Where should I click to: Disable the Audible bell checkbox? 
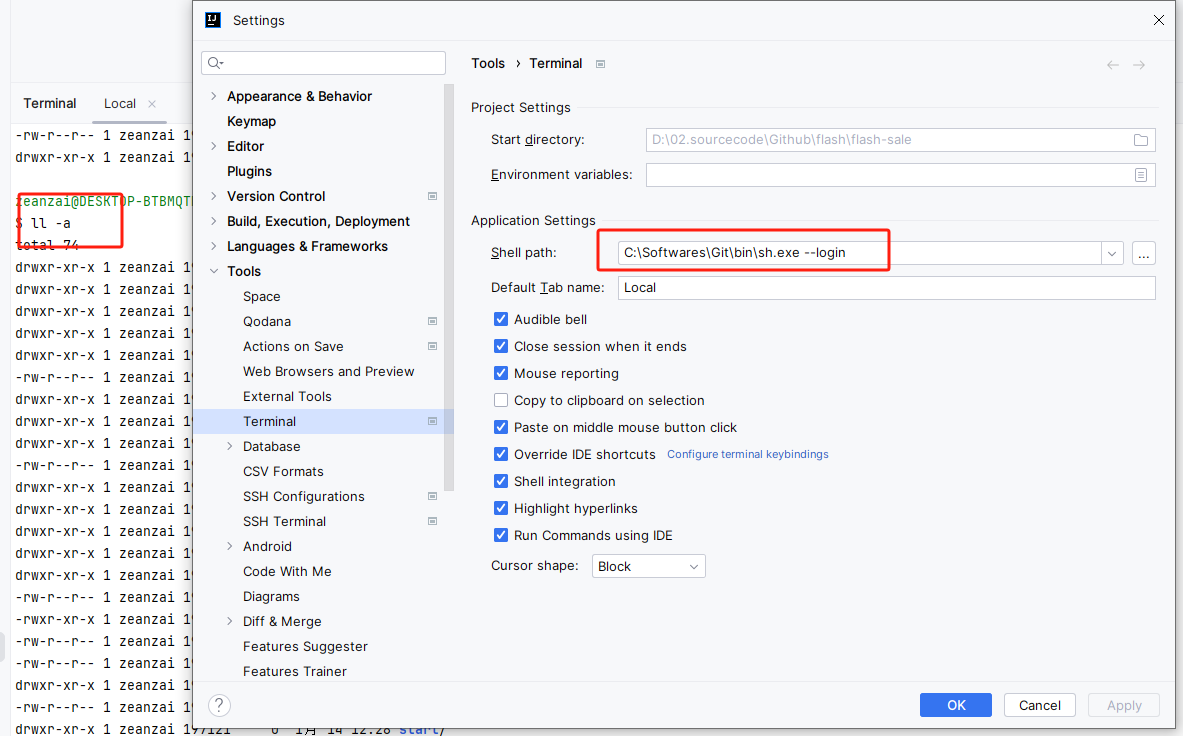pos(501,320)
